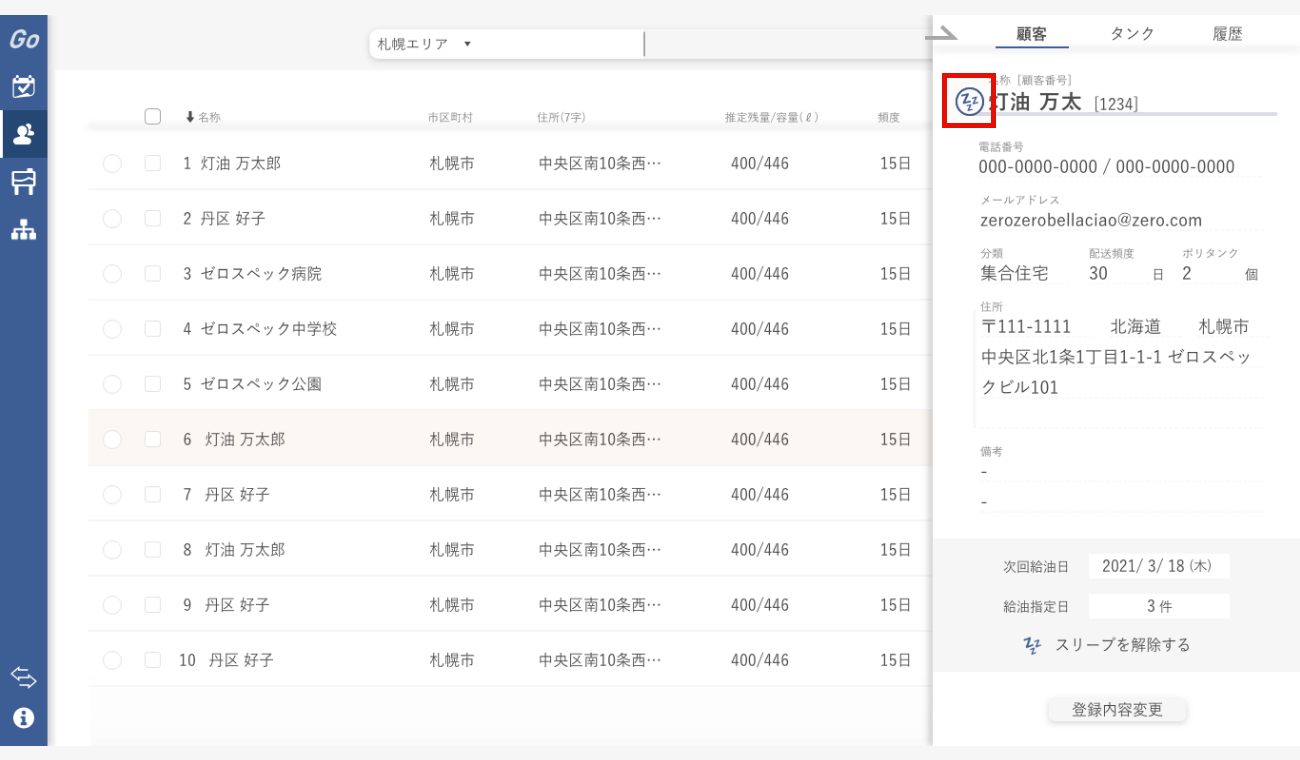Open the organization hierarchy icon in sidebar
This screenshot has height=760, width=1300.
point(23,229)
